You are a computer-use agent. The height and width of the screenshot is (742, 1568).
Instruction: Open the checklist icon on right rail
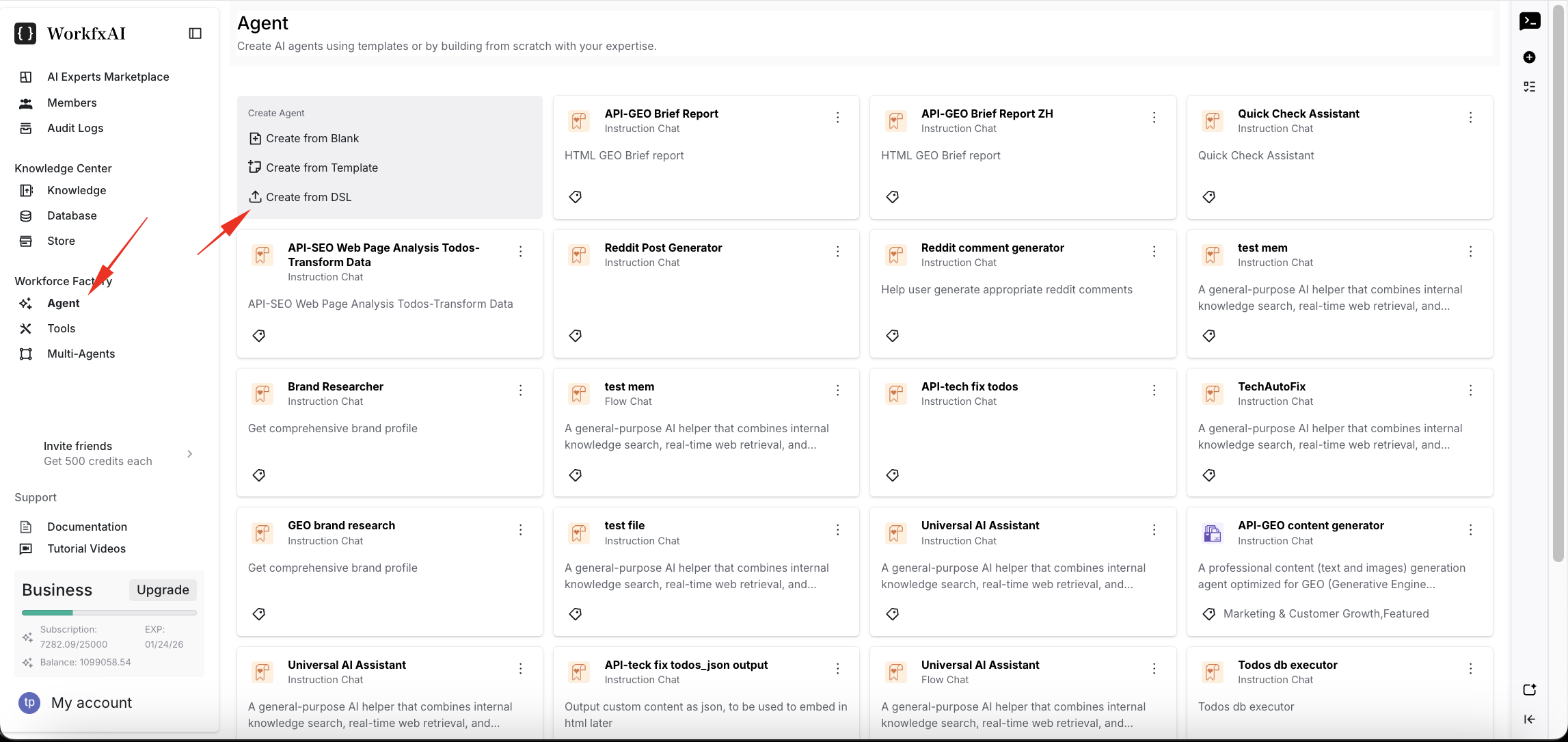[1530, 87]
